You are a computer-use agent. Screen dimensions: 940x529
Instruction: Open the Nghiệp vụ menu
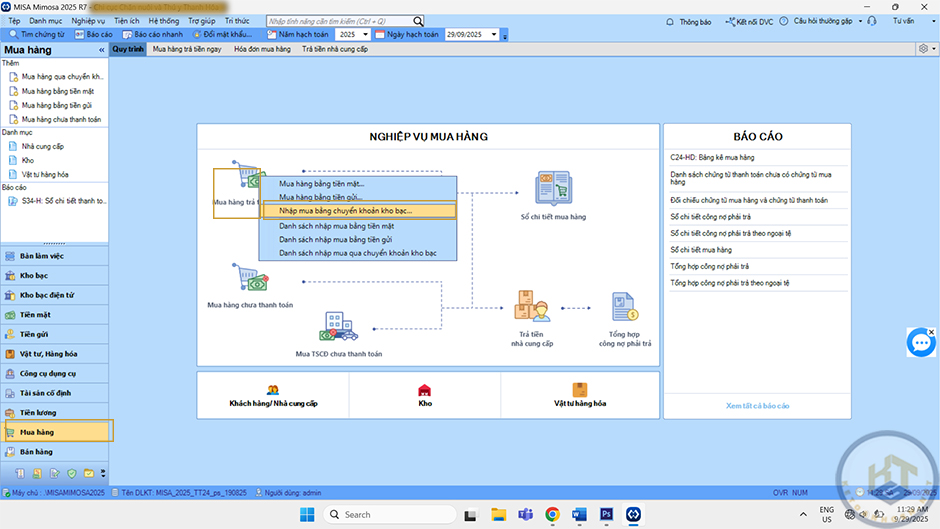point(88,20)
